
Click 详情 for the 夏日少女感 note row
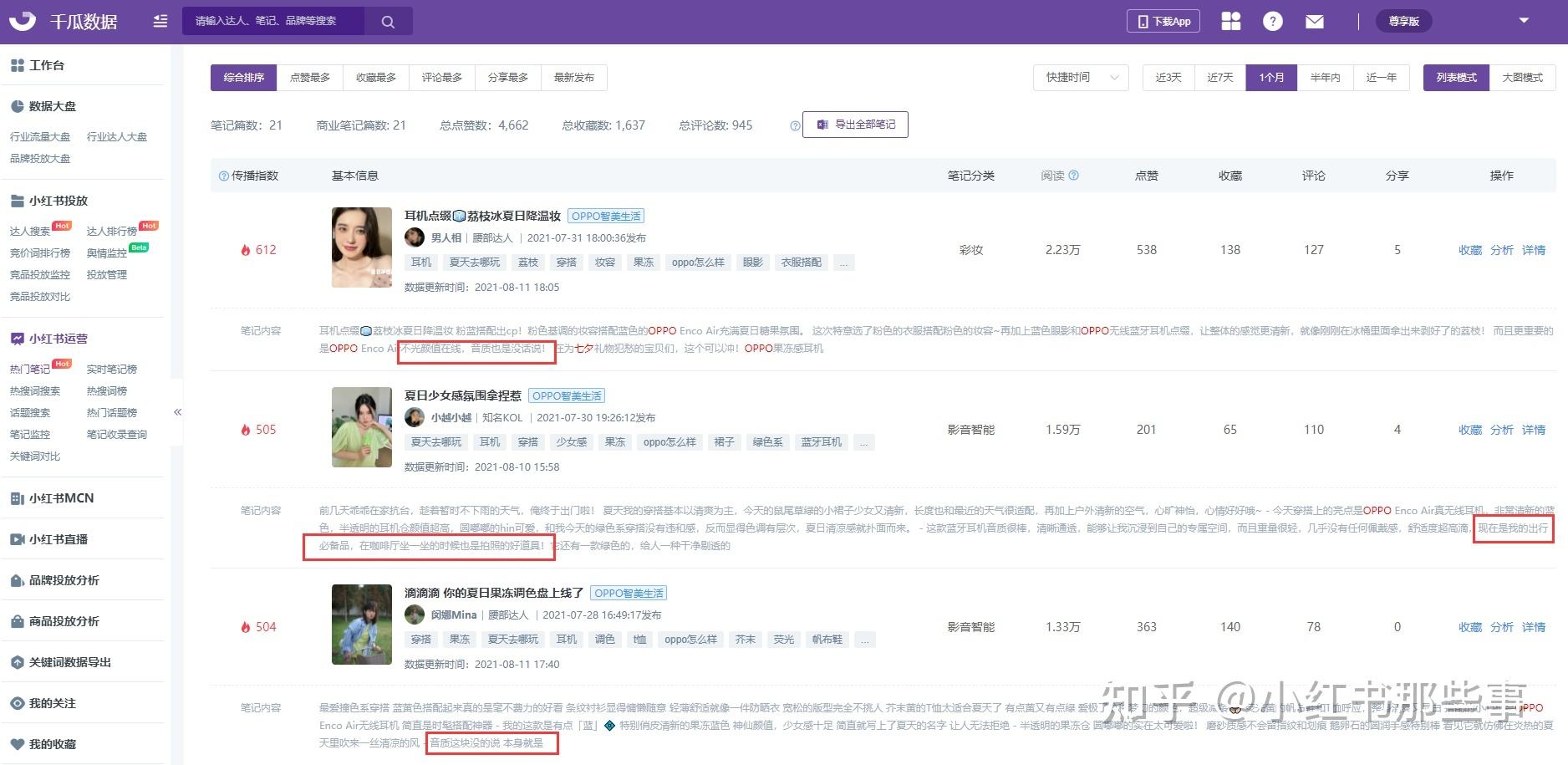click(1534, 430)
